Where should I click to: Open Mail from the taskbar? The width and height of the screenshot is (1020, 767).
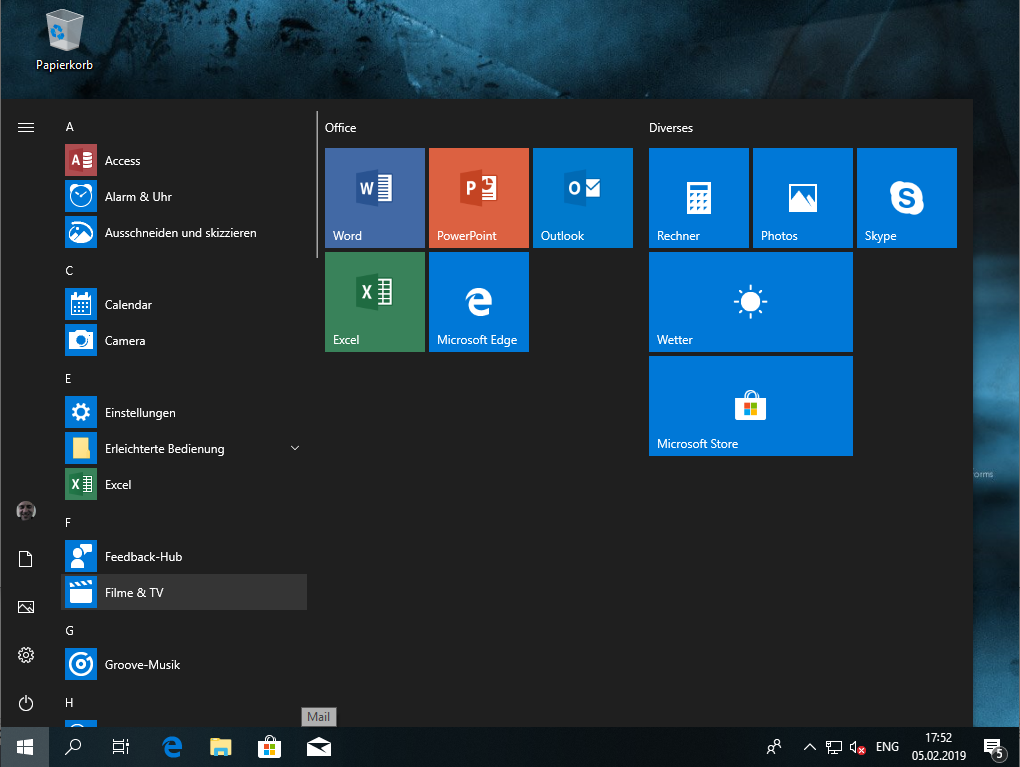tap(319, 747)
